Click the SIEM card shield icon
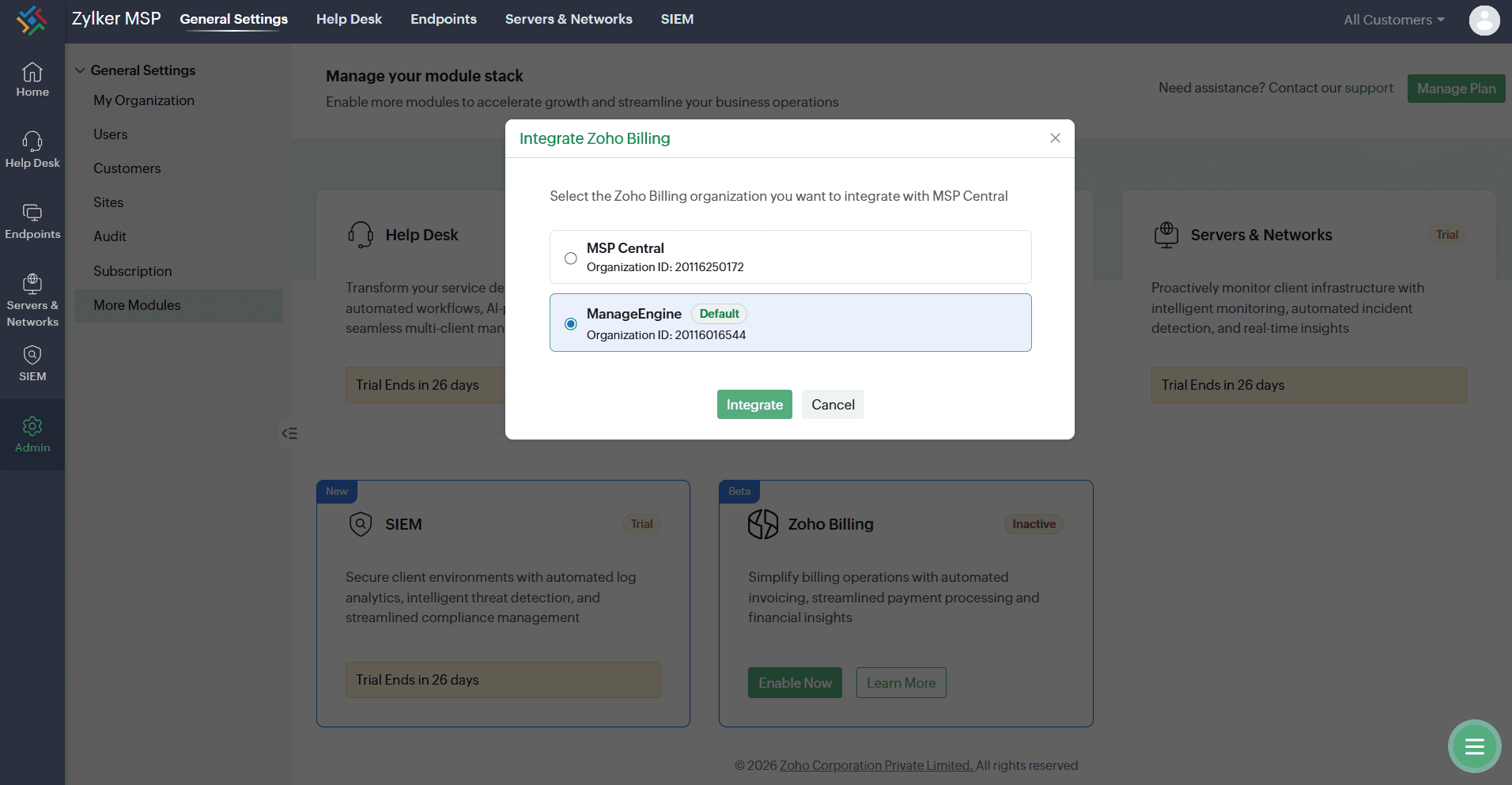Viewport: 1512px width, 785px height. 361,524
